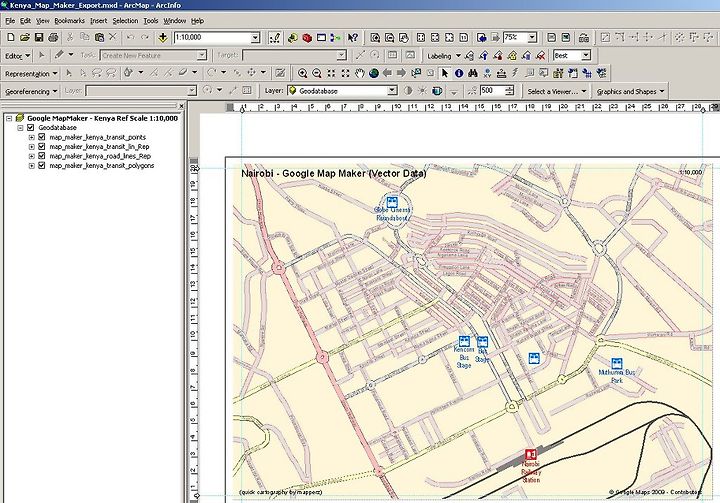The height and width of the screenshot is (503, 720).
Task: Go to next extent arrow
Action: (x=401, y=73)
